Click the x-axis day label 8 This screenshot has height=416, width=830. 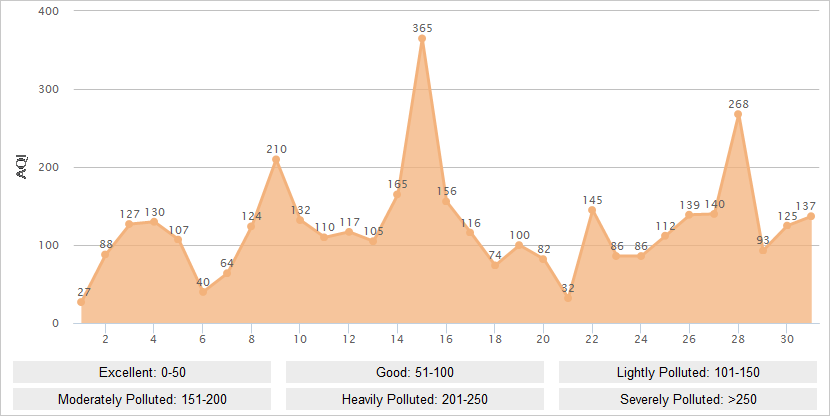coord(251,339)
